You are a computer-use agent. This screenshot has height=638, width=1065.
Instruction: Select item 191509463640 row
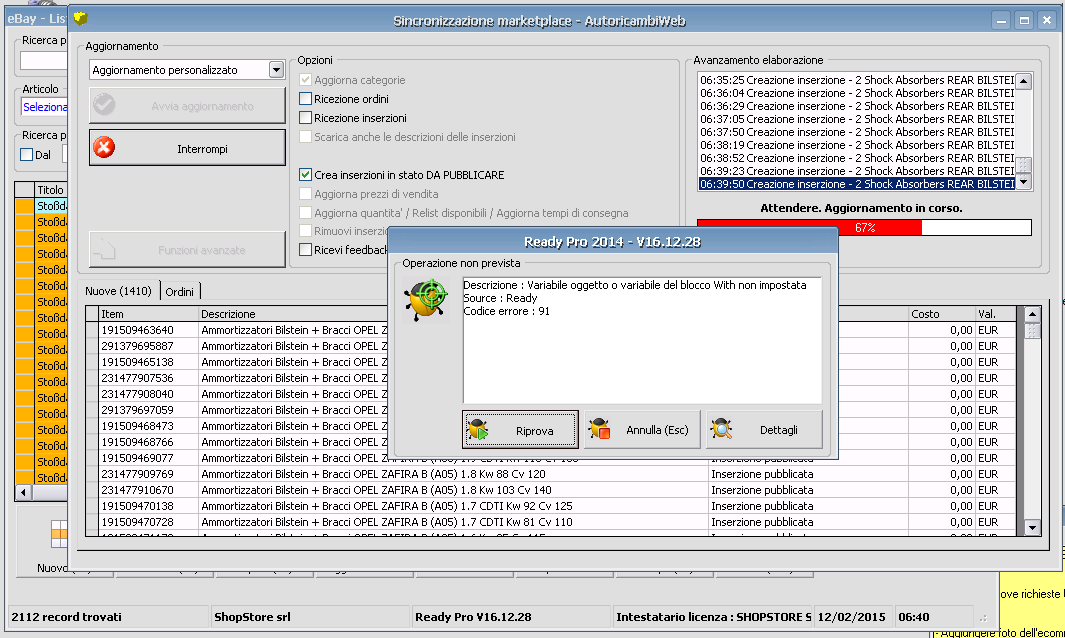(x=550, y=330)
